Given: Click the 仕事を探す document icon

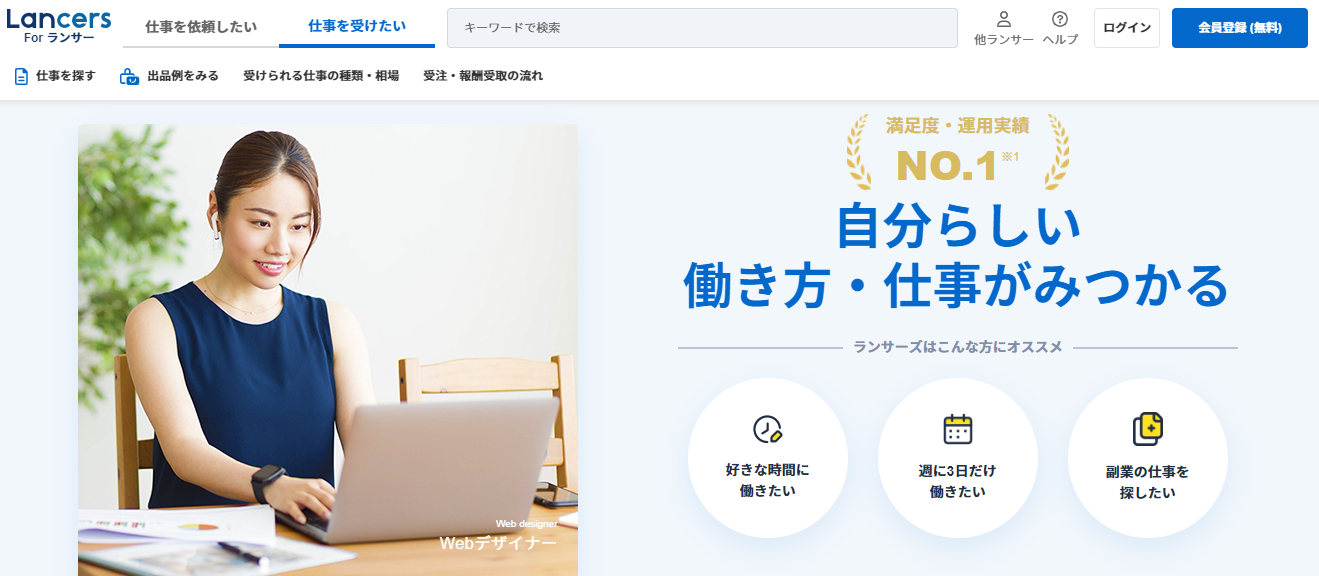Looking at the screenshot, I should point(21,76).
